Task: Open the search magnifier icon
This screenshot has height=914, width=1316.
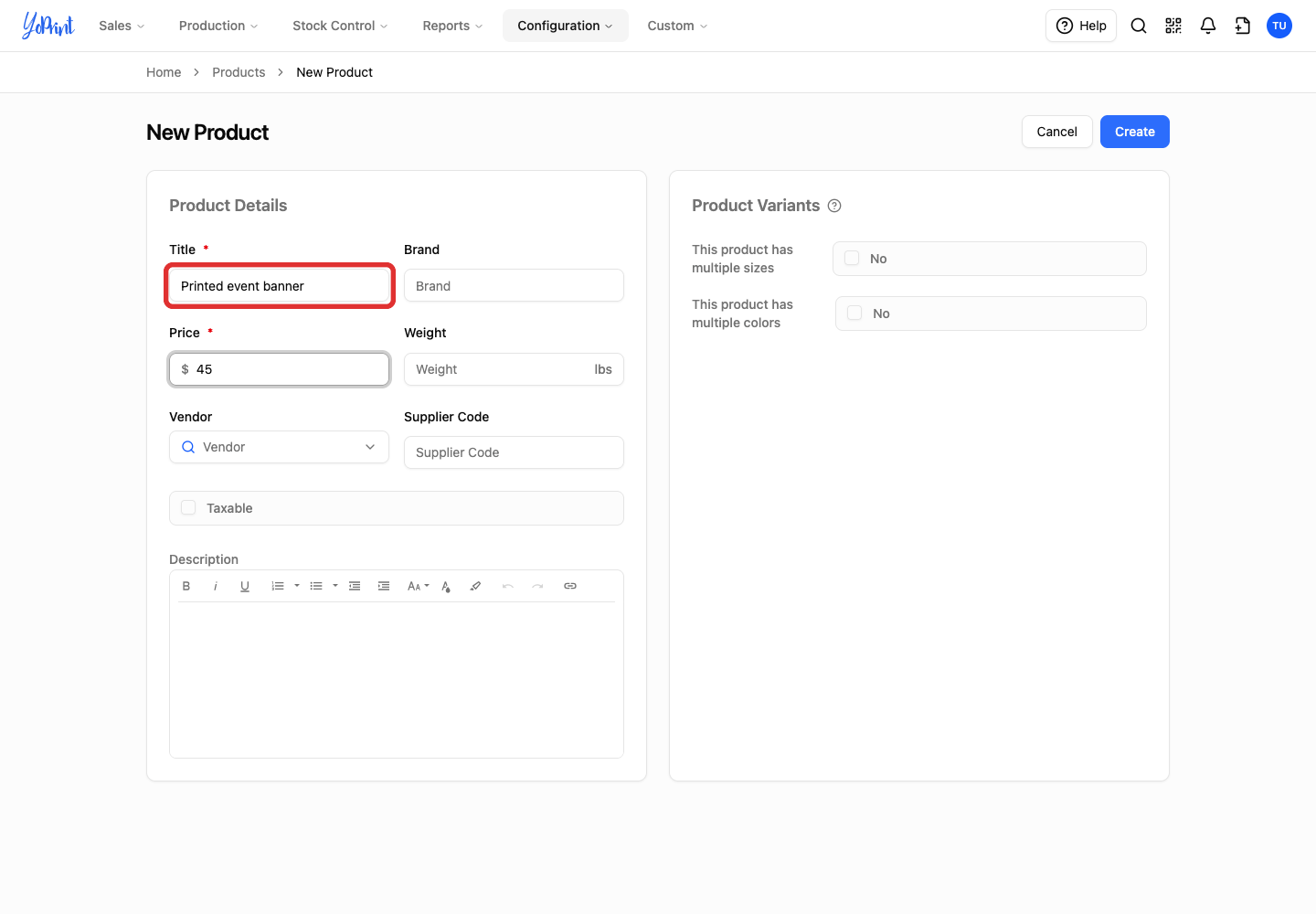Action: [x=1139, y=26]
